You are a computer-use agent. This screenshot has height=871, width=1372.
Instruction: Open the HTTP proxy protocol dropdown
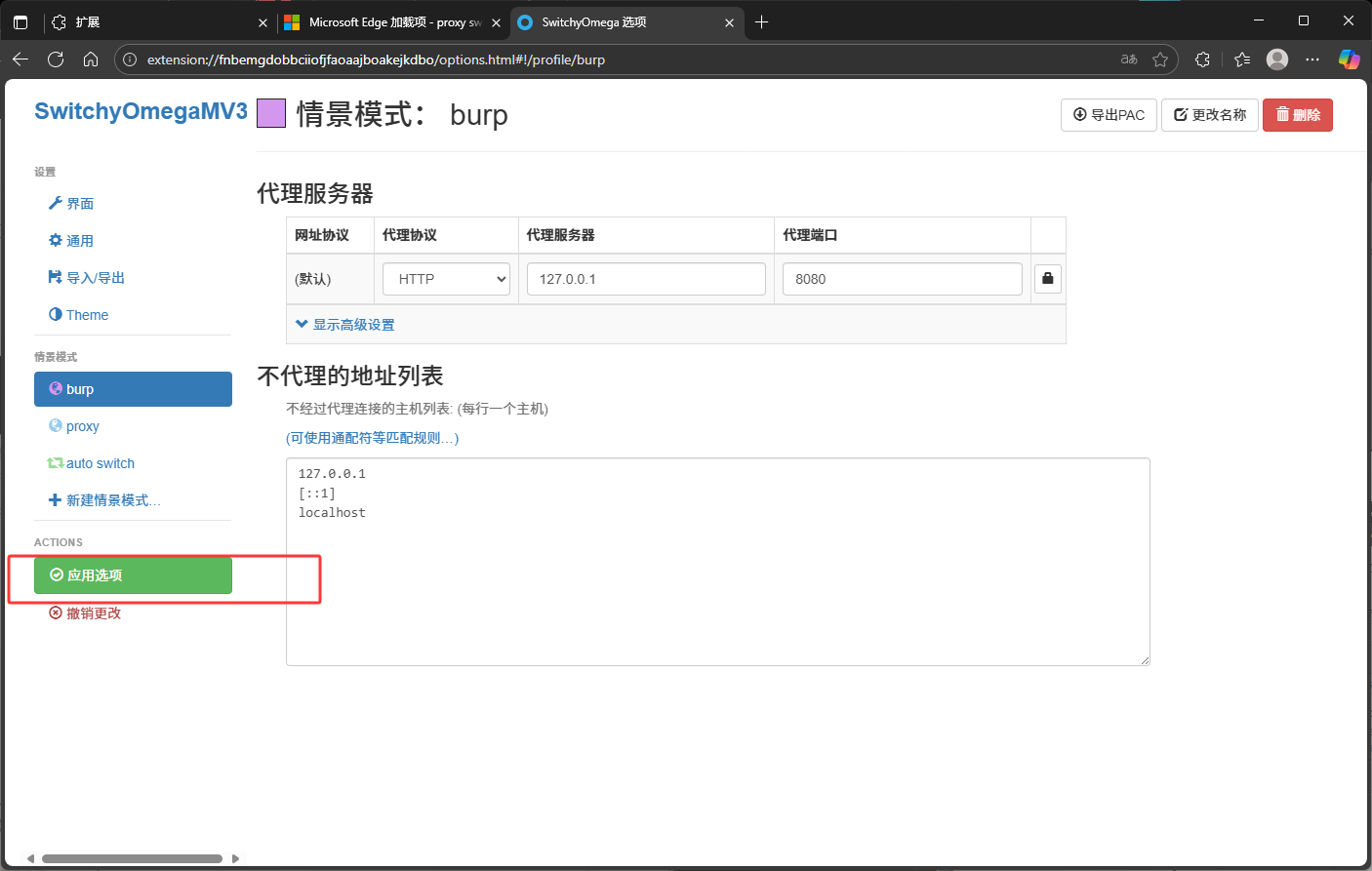click(446, 279)
